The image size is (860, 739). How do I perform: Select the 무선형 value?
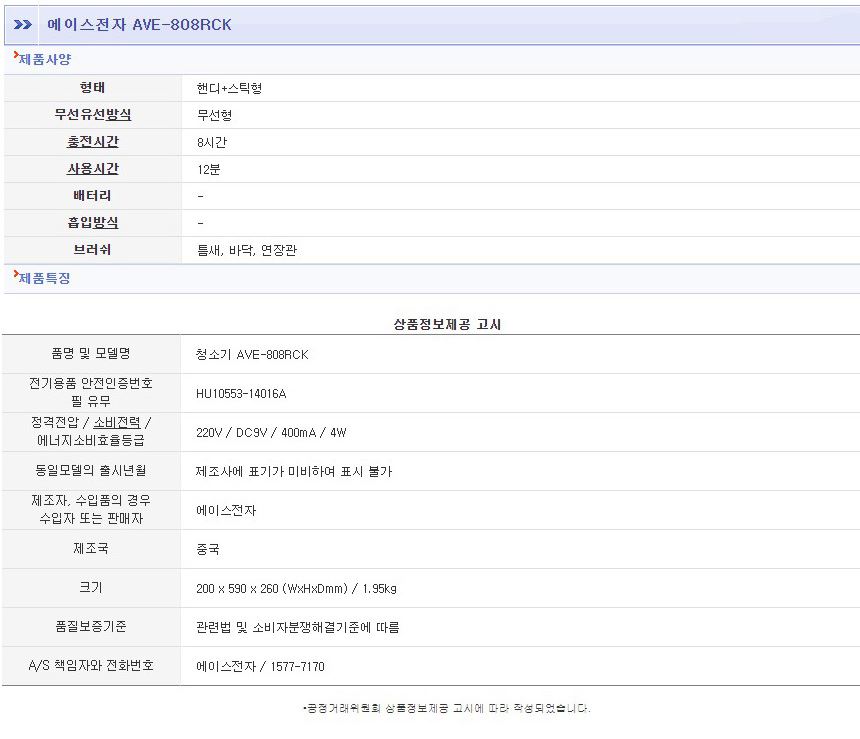(214, 115)
